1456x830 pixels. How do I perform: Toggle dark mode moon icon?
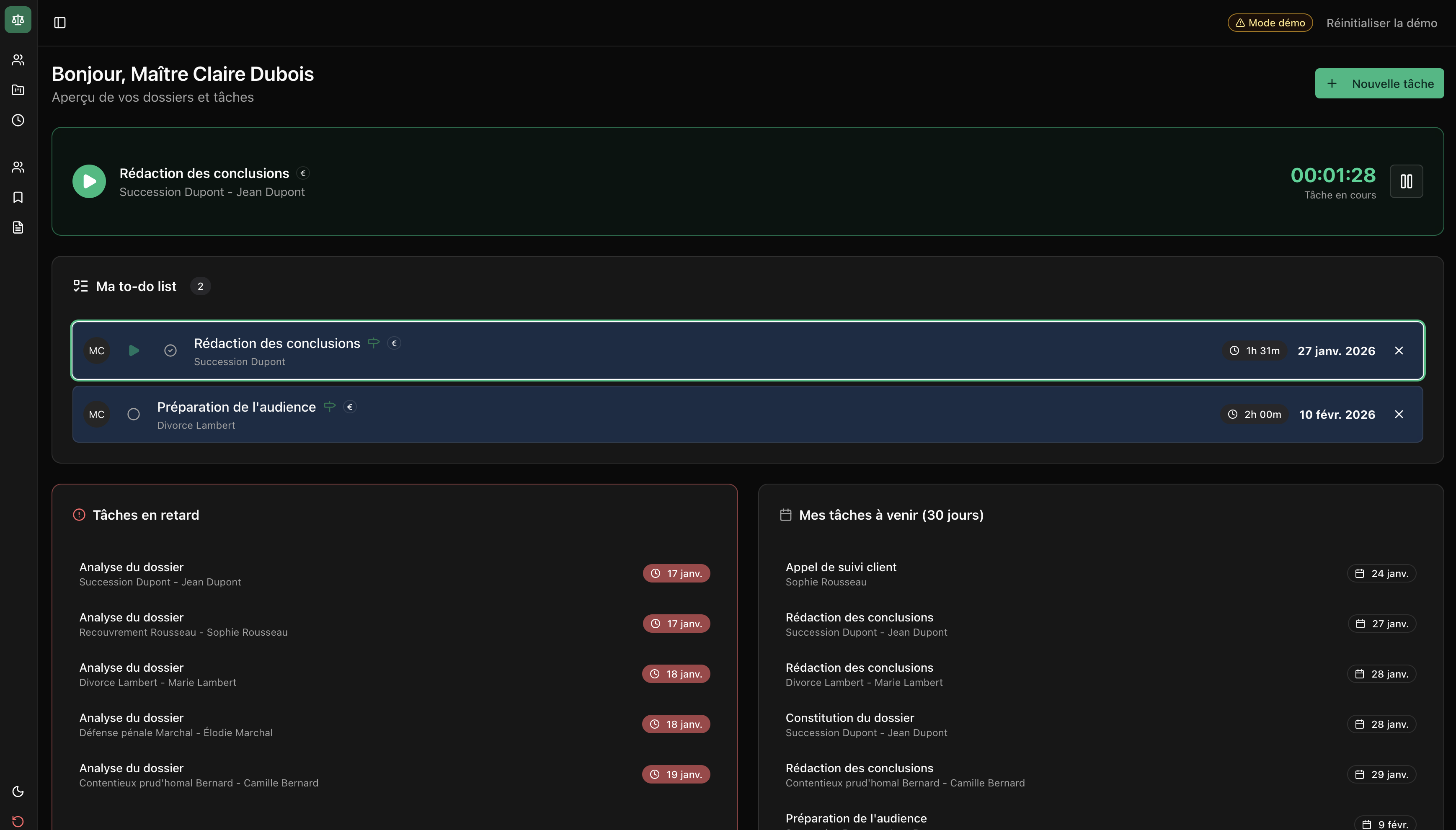[x=18, y=791]
